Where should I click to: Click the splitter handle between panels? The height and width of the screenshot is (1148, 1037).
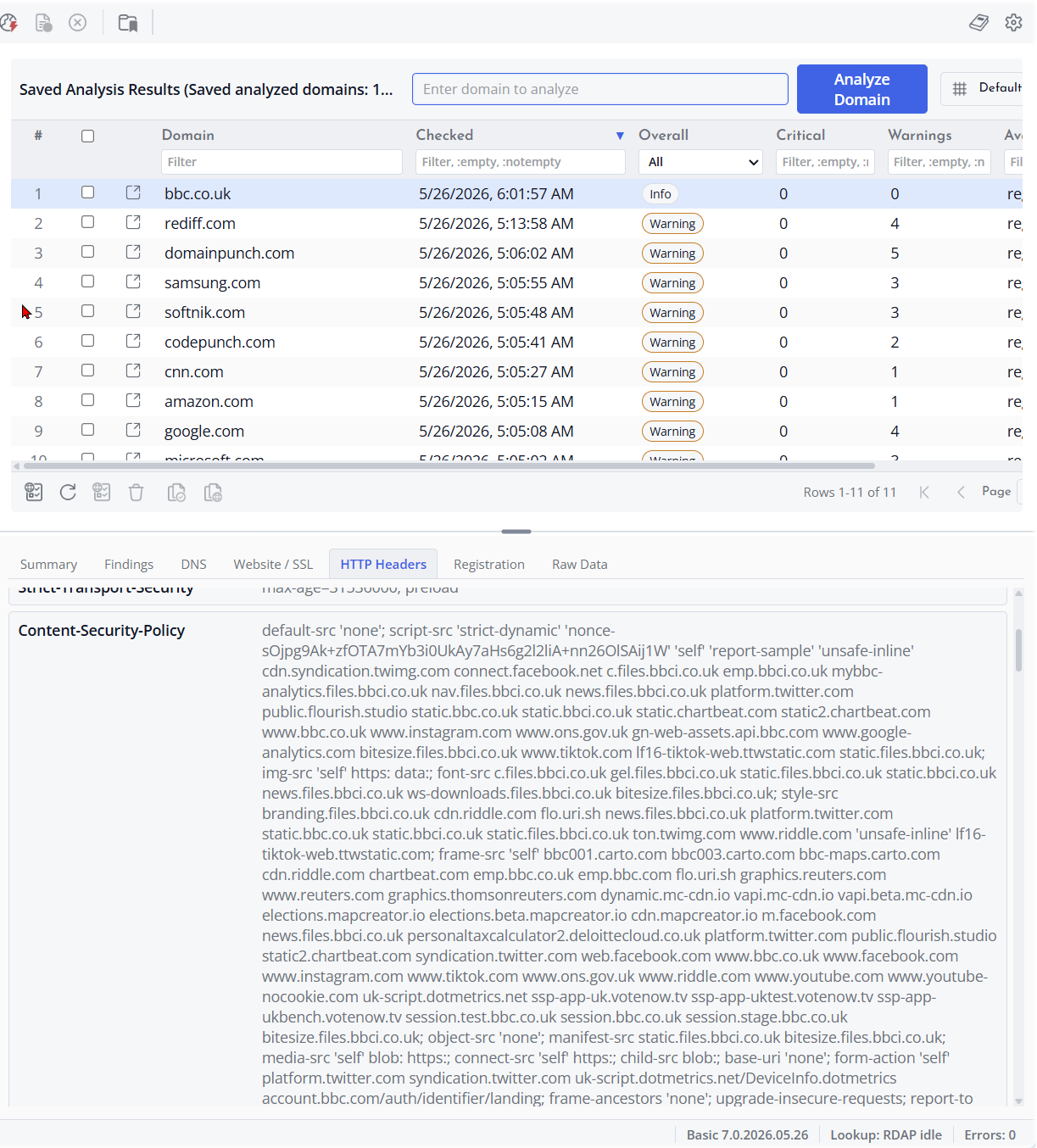click(x=516, y=532)
